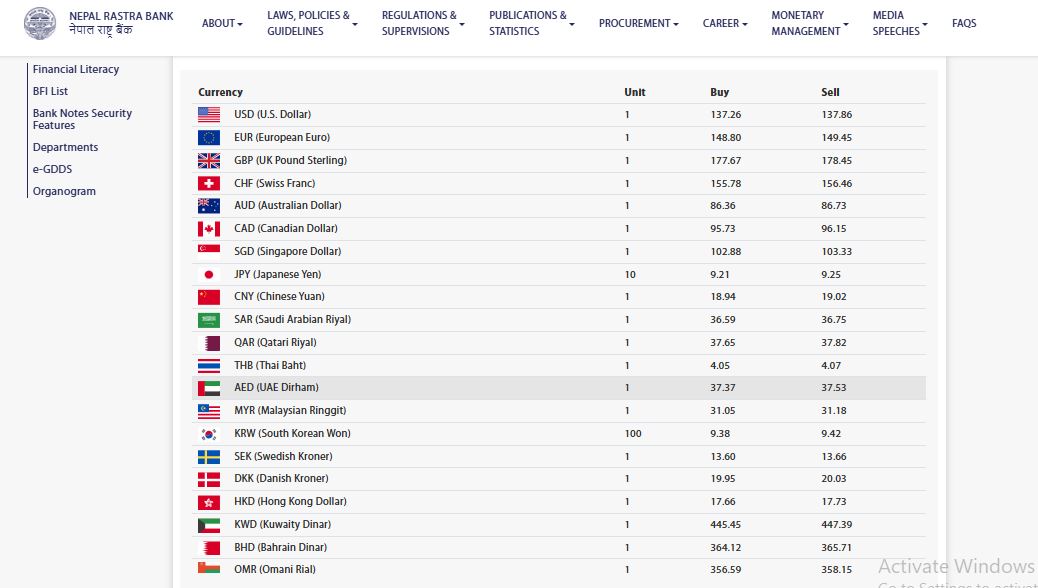Expand the About dropdown menu

(222, 23)
